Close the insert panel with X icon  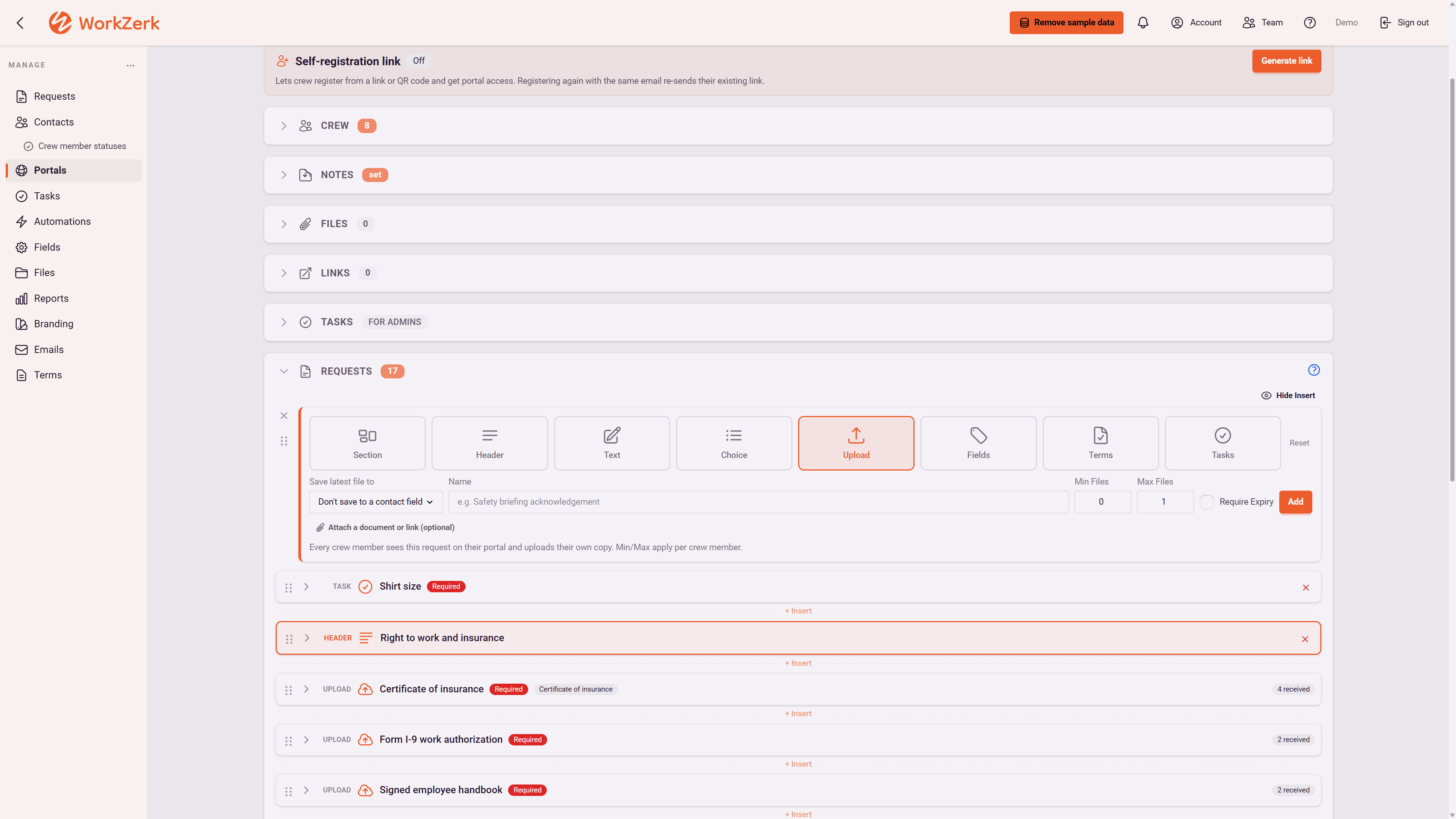[x=284, y=416]
